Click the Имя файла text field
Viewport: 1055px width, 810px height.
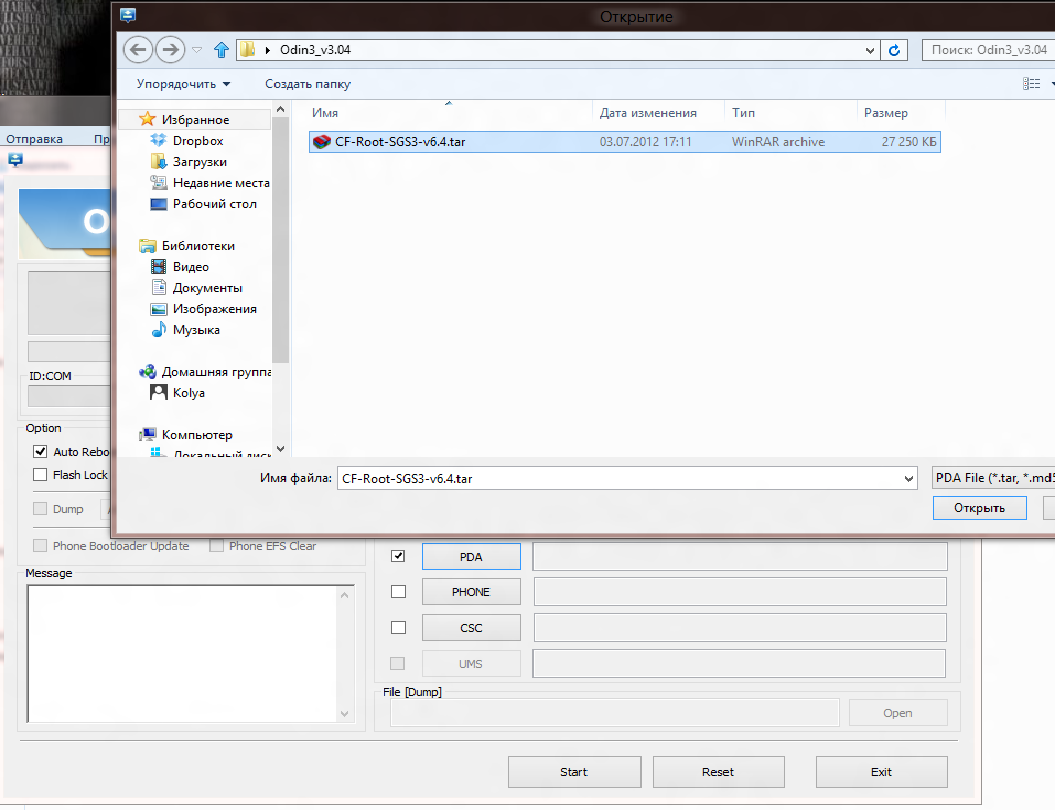tap(619, 478)
